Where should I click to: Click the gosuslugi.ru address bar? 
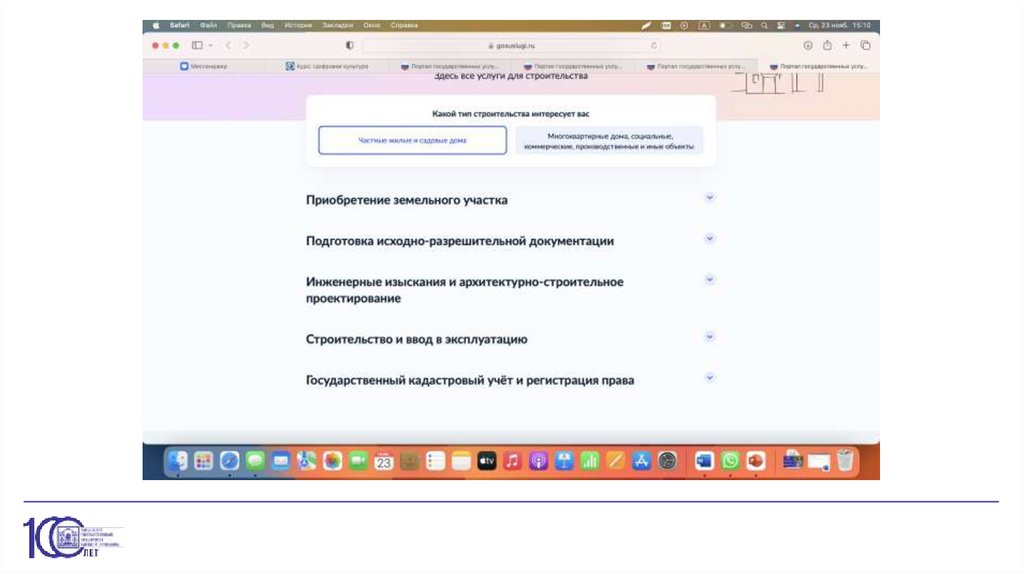click(511, 46)
